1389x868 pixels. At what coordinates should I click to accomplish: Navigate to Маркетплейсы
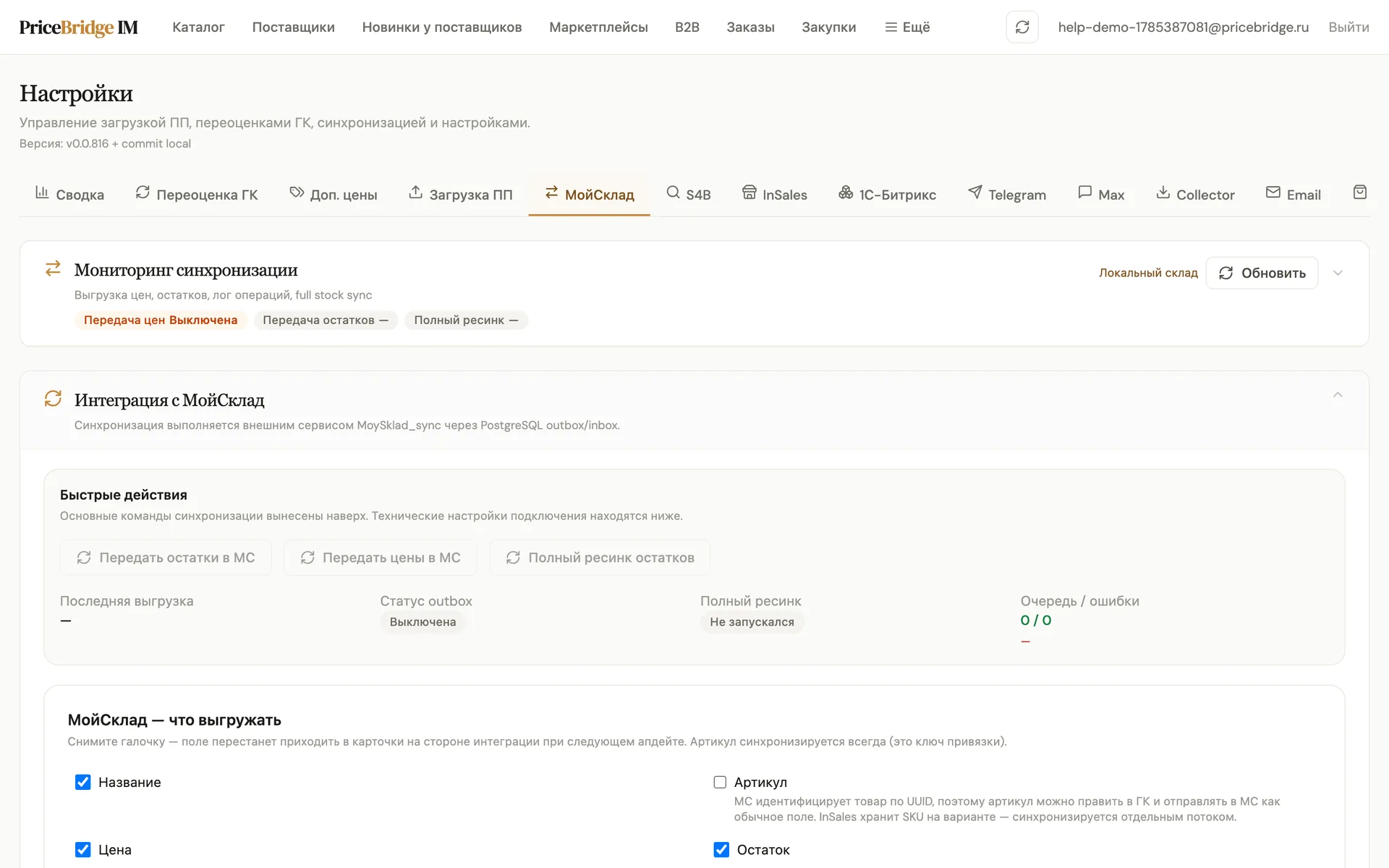point(598,27)
